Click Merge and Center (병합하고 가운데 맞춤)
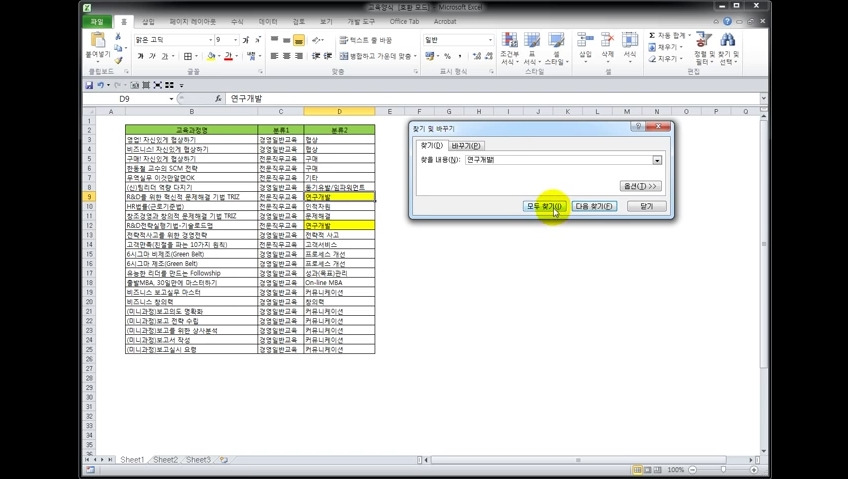 tap(378, 56)
